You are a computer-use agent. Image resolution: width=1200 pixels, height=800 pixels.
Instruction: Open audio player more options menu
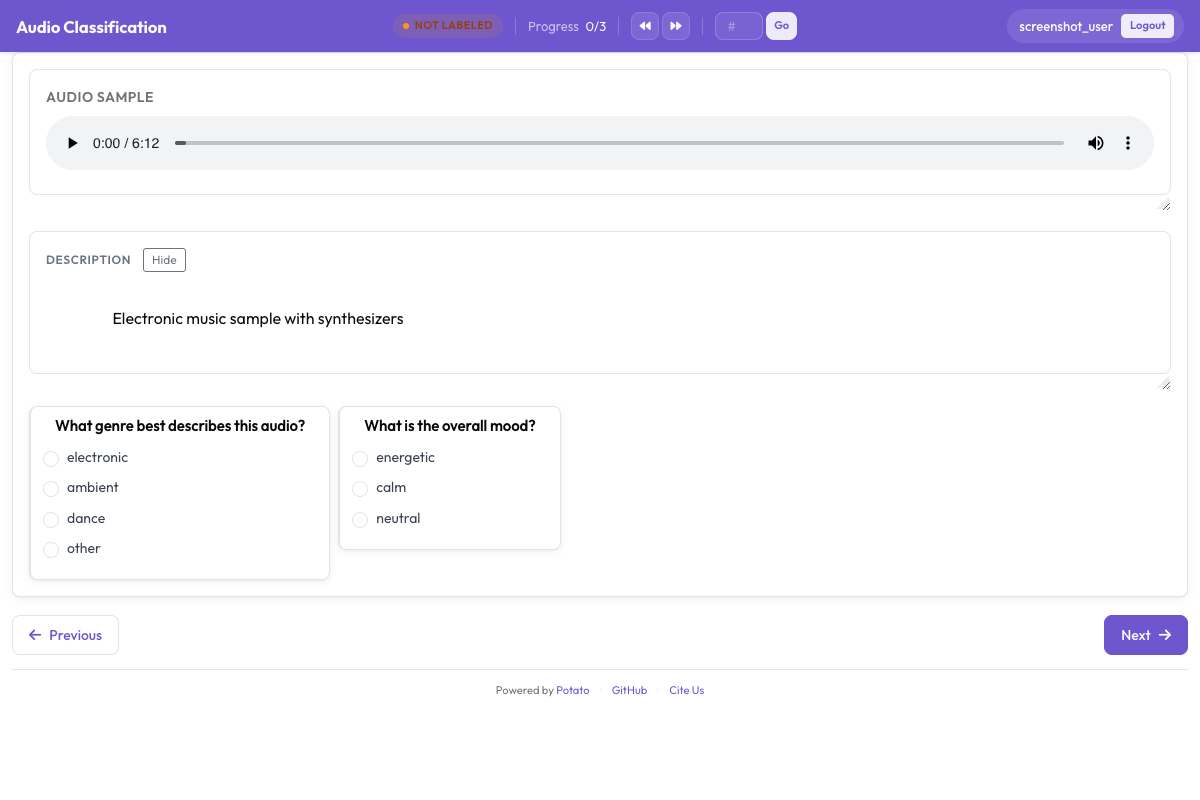[1128, 143]
